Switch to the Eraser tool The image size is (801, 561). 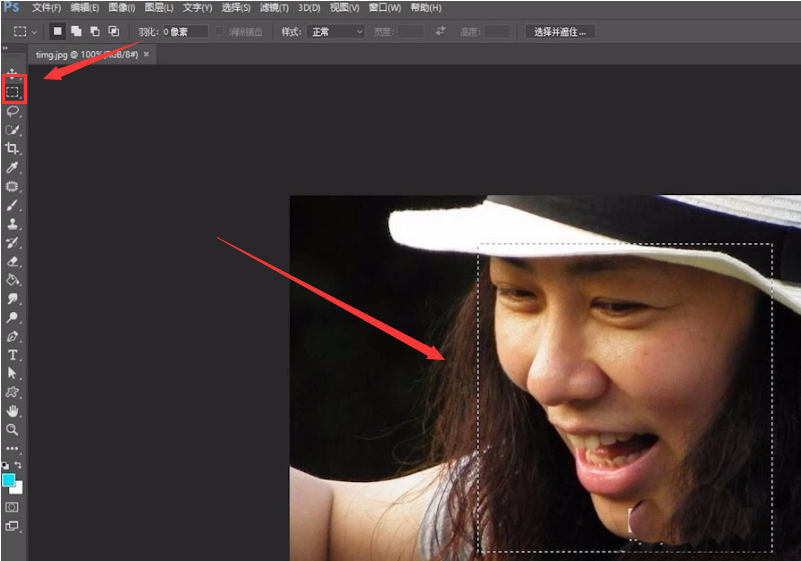[x=13, y=261]
